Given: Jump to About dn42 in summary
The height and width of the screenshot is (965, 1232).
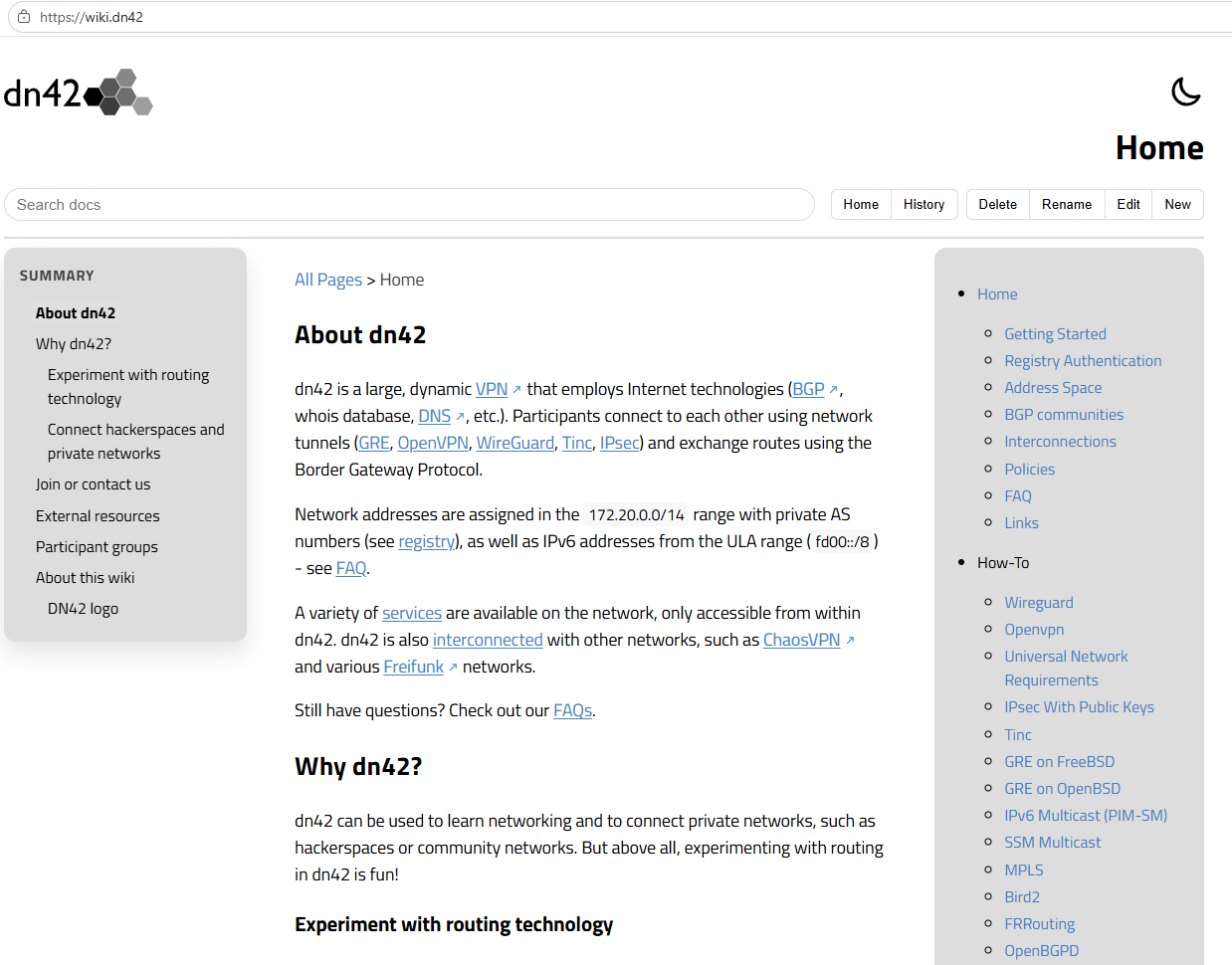Looking at the screenshot, I should 76,313.
